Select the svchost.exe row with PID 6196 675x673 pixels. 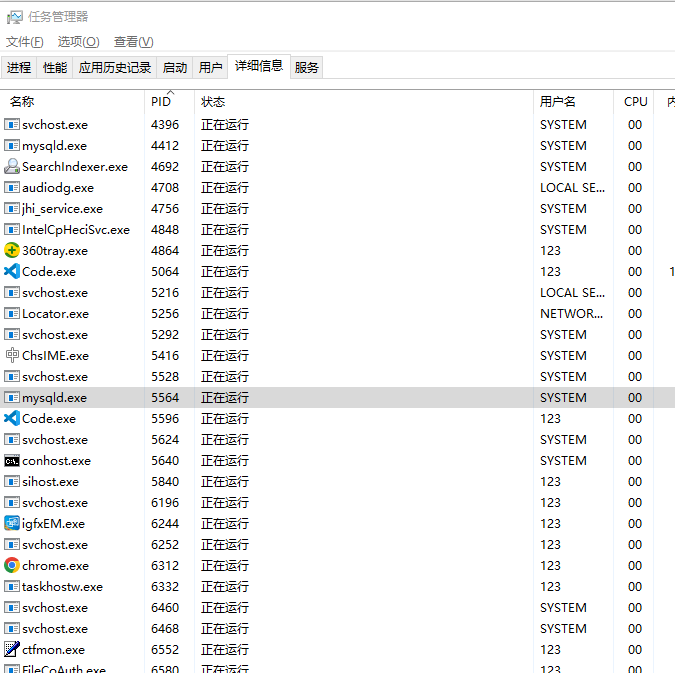[338, 502]
